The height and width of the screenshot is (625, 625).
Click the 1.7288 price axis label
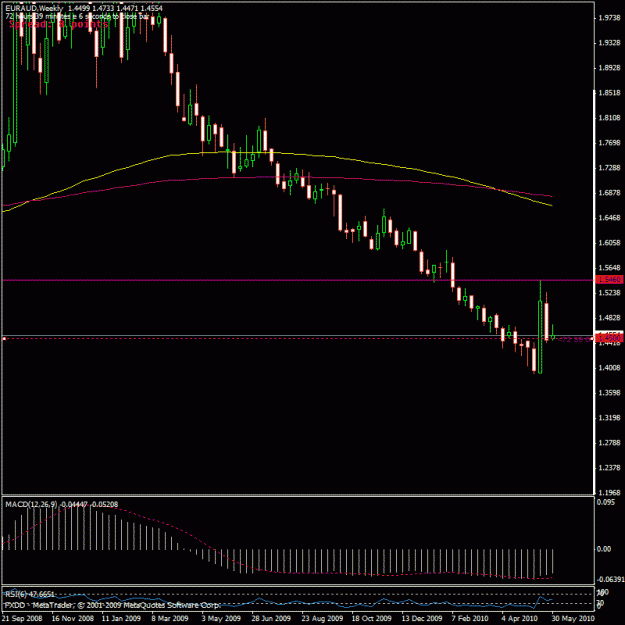pyautogui.click(x=610, y=168)
